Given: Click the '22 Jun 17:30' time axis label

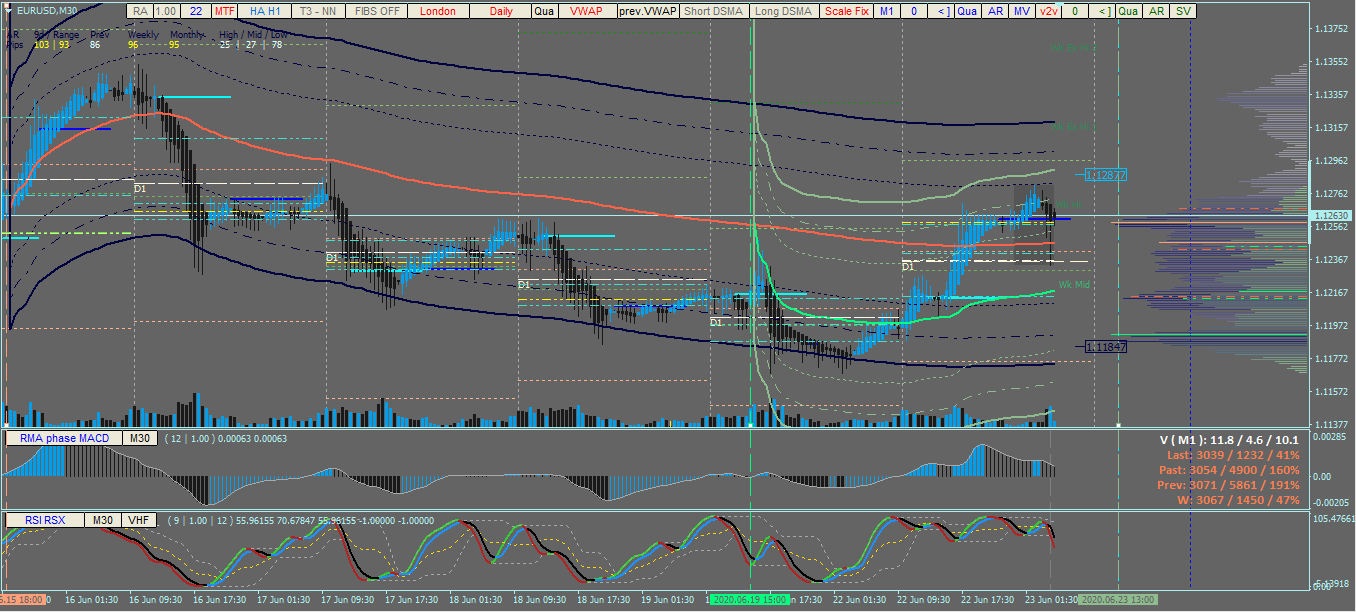Looking at the screenshot, I should coord(989,599).
